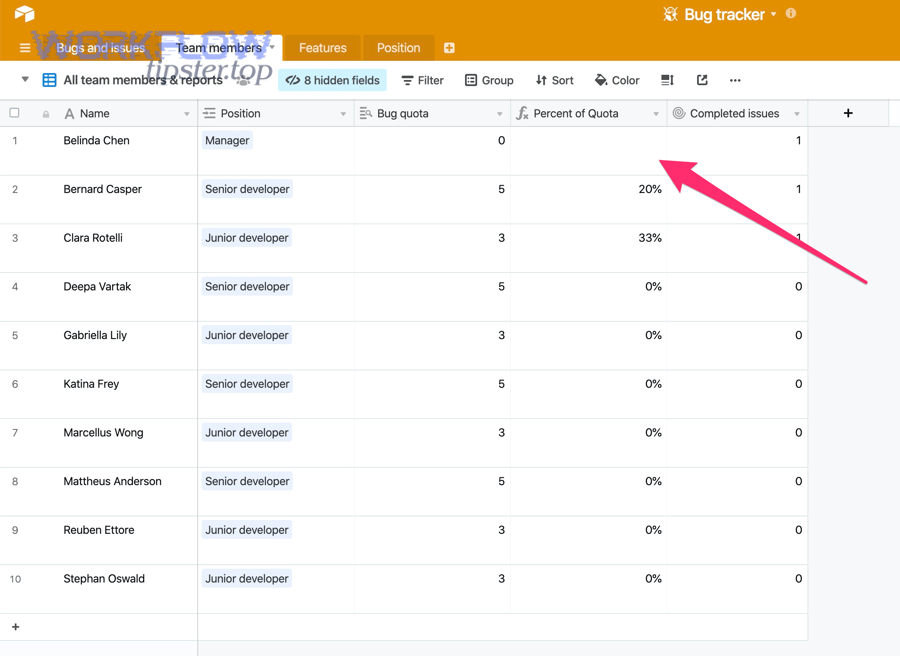Open the three-dot view menu icon

pos(735,79)
